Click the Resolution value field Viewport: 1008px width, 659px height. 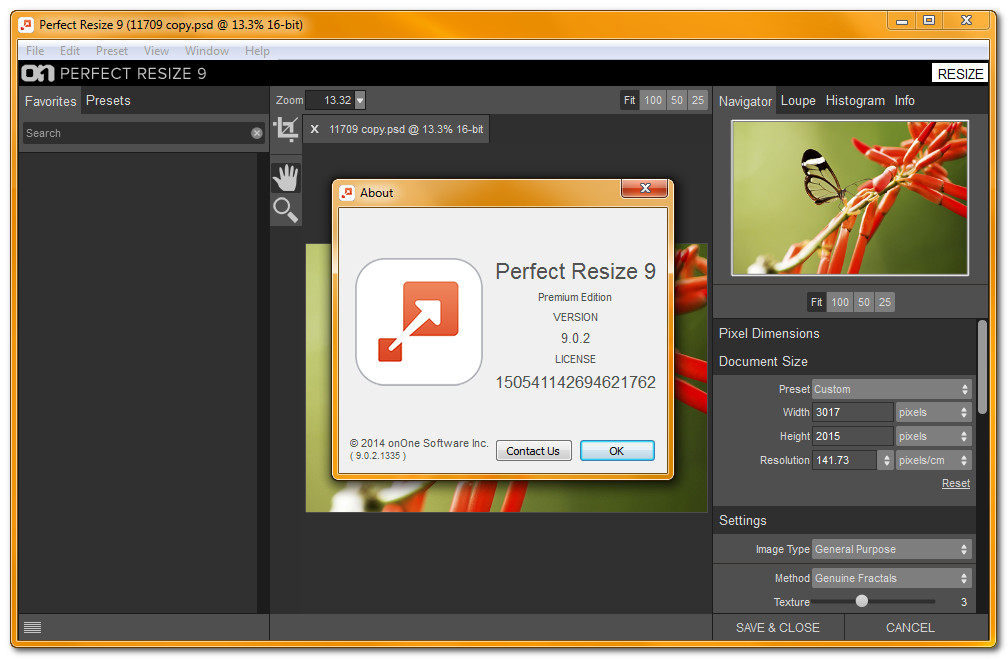point(845,460)
